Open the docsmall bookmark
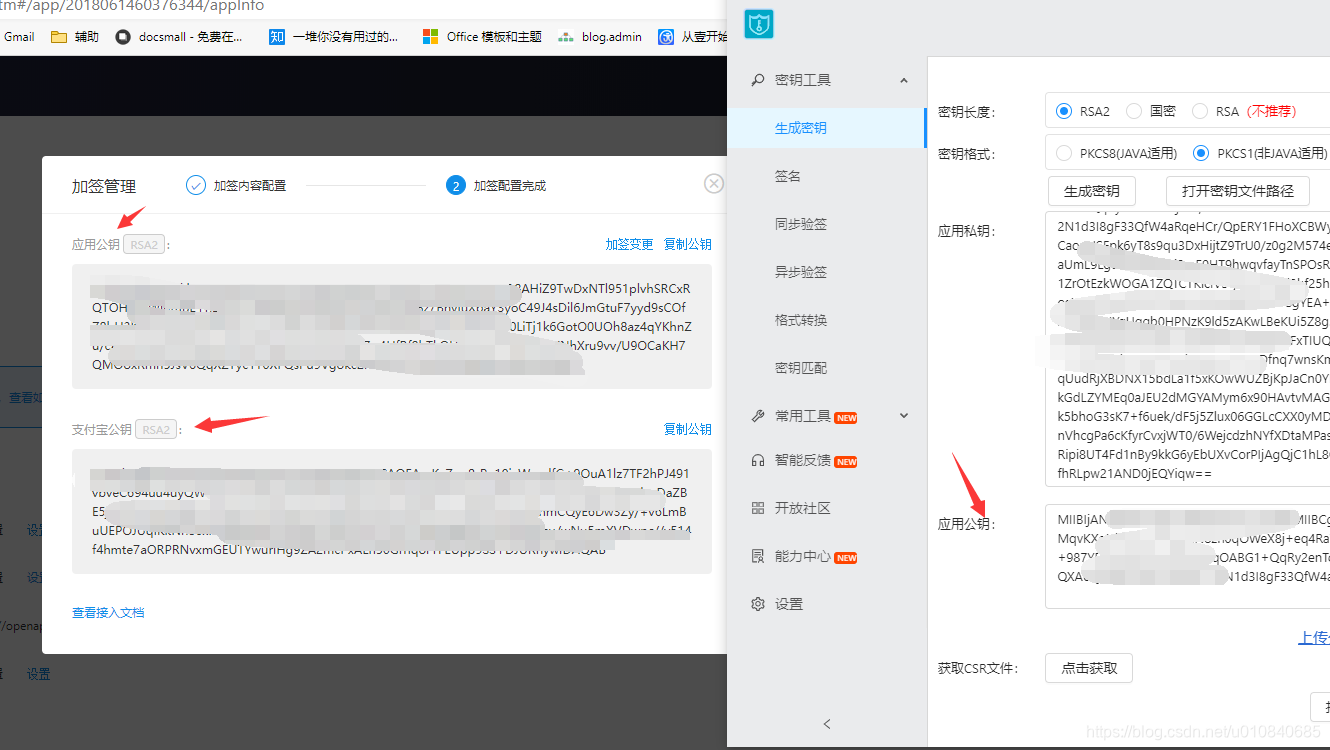The image size is (1330, 750). click(x=179, y=37)
